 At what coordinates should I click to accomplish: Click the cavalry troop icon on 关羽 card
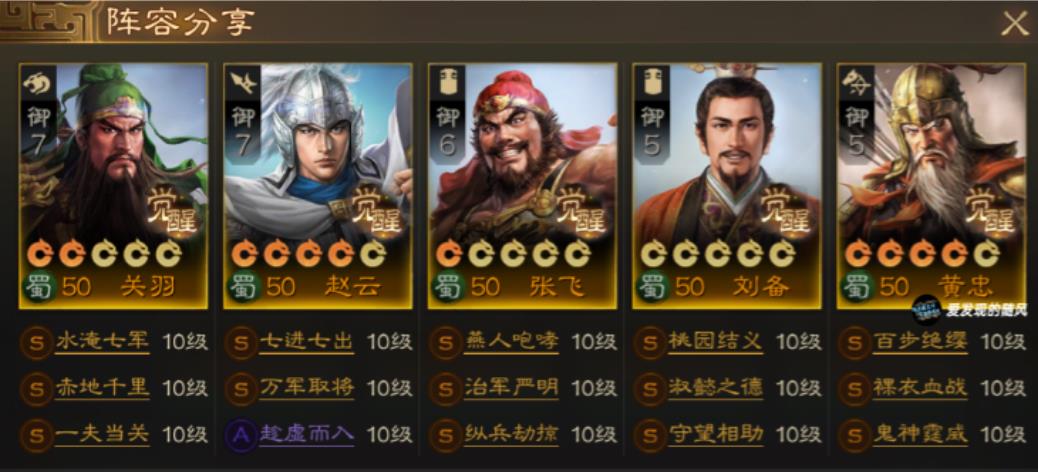(34, 83)
